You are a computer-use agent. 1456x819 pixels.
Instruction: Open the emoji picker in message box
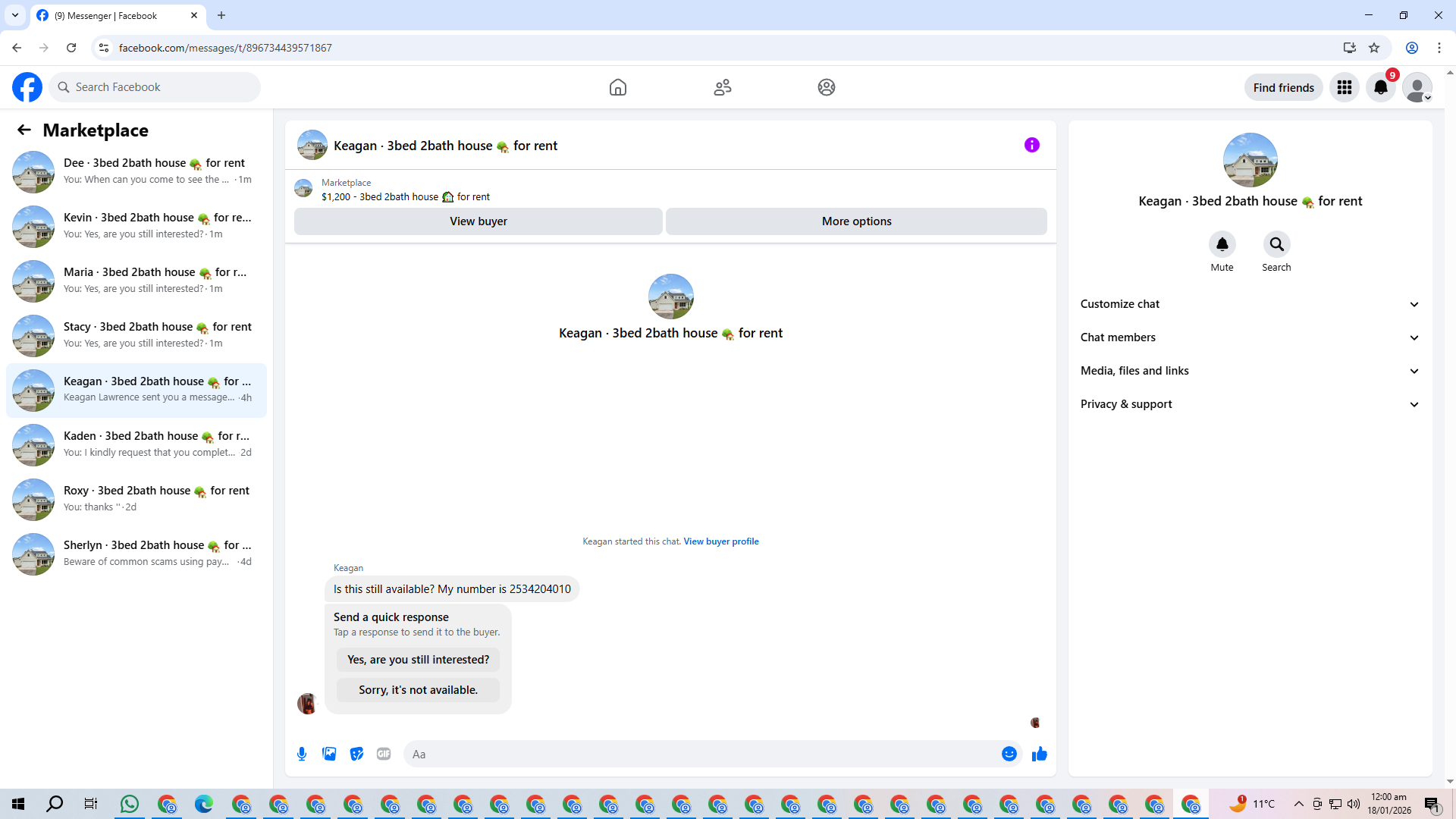click(x=1009, y=754)
